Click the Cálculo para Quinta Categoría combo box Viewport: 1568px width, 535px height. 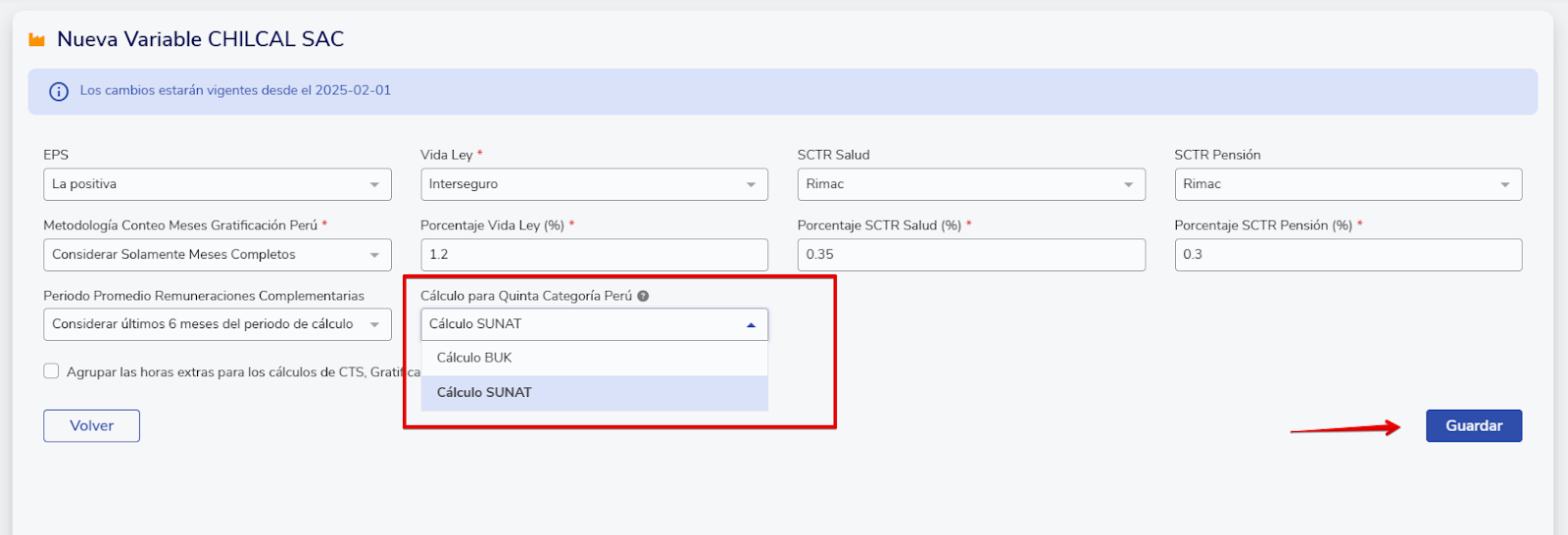point(594,324)
